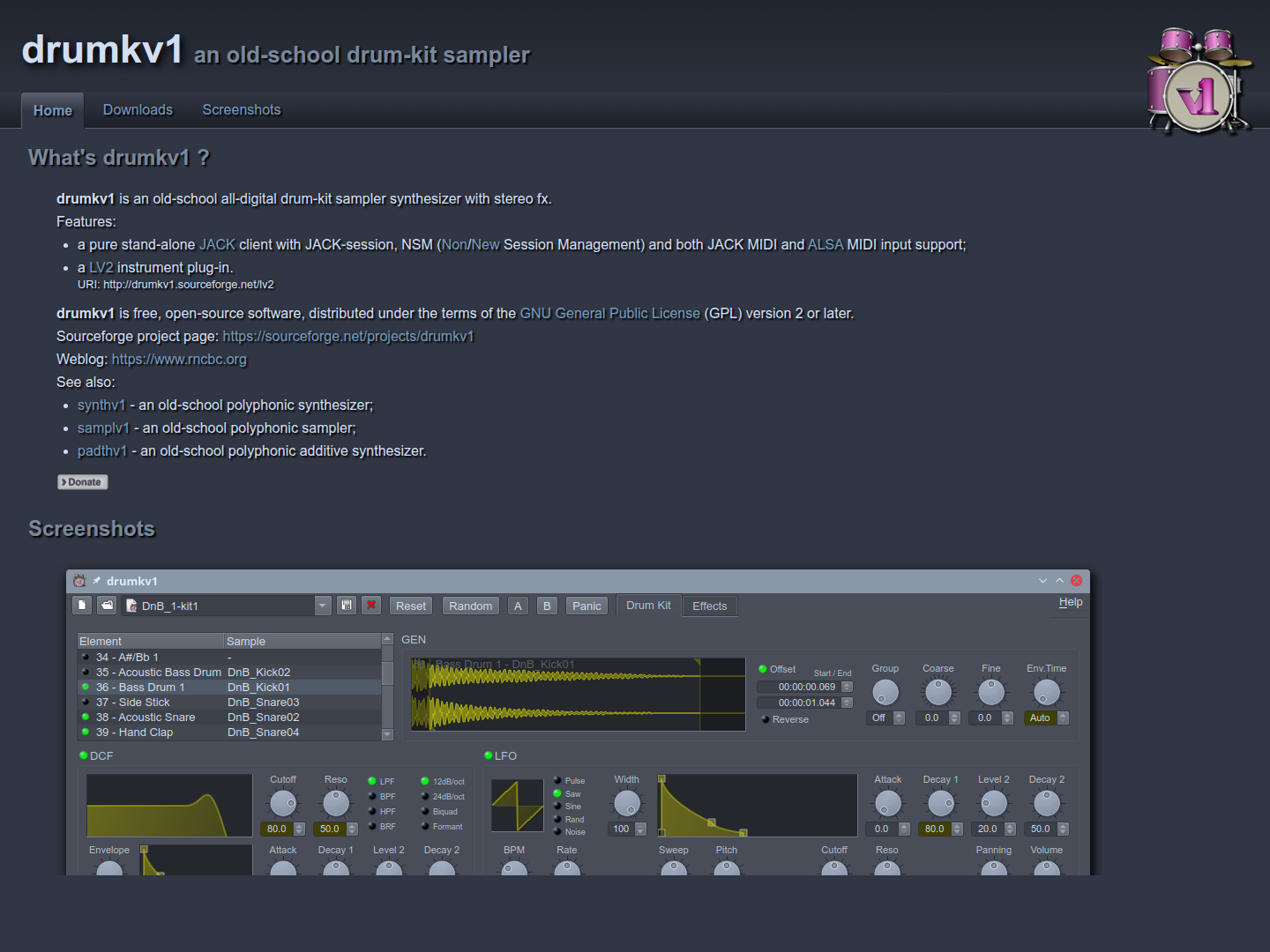This screenshot has width=1270, height=952.
Task: Switch to the Effects tab
Action: pos(710,606)
